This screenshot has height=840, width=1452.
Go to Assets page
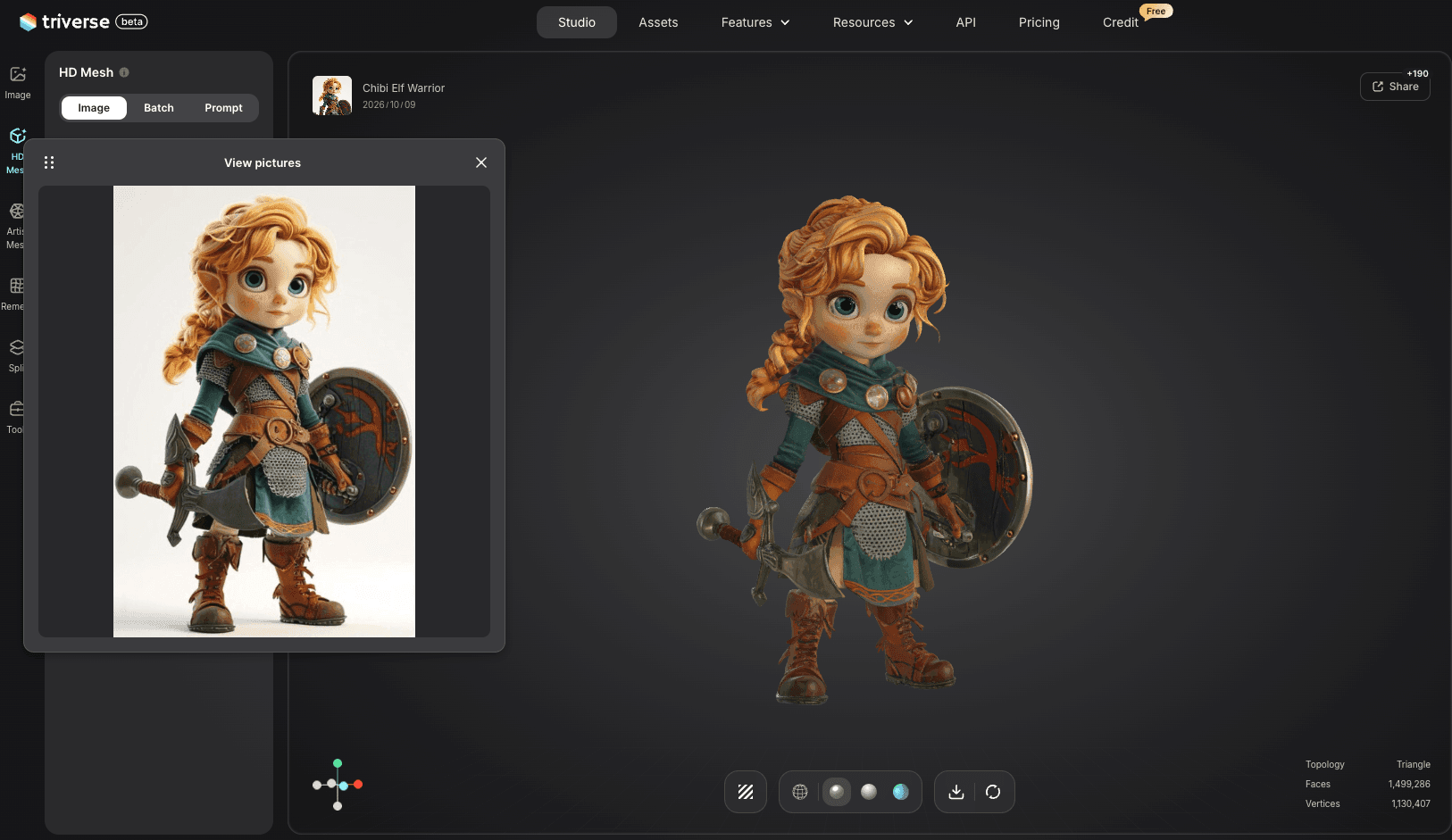coord(658,22)
